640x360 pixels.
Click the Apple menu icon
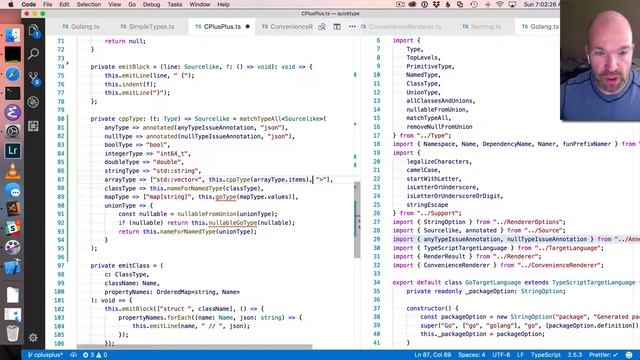[11, 4]
